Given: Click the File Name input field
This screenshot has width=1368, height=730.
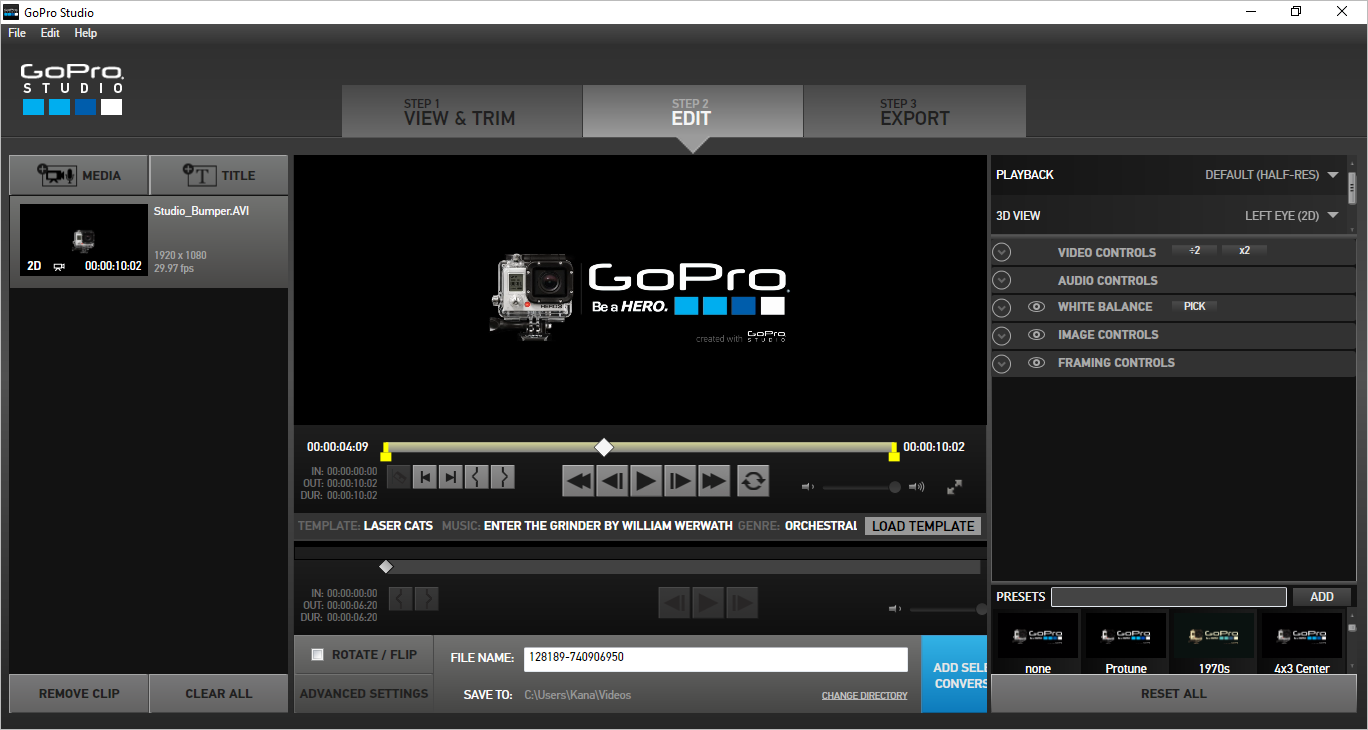Looking at the screenshot, I should coord(716,659).
